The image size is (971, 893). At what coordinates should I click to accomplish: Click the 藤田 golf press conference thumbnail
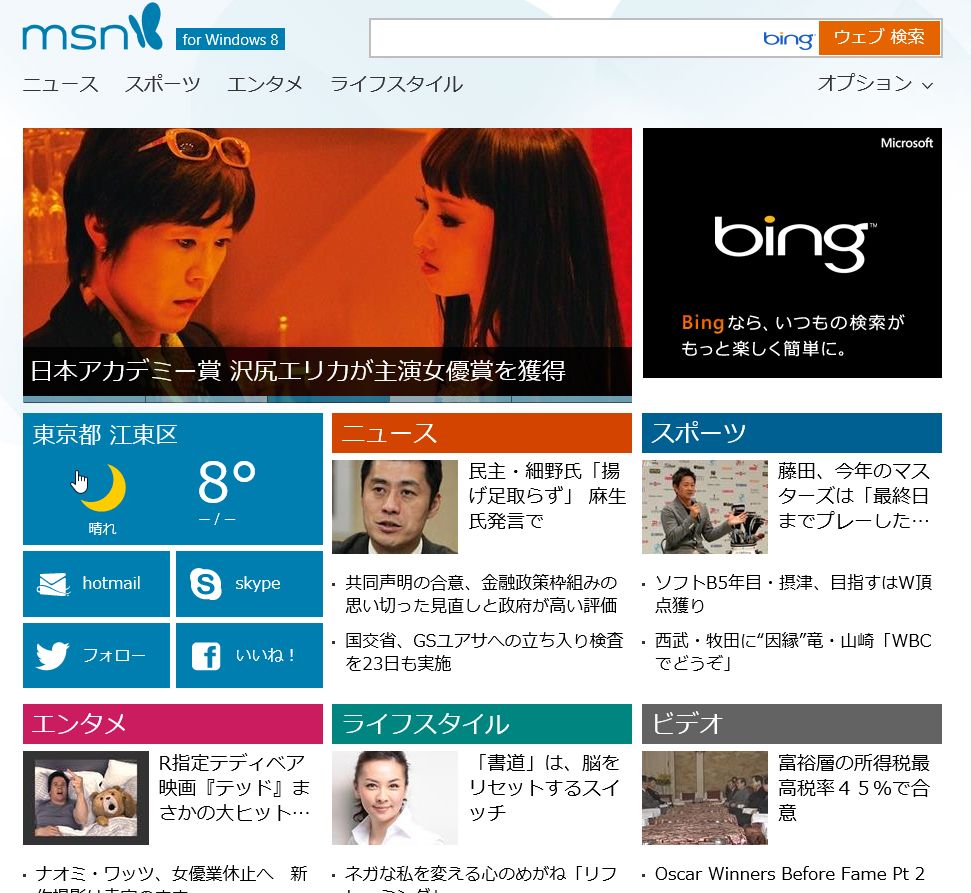pyautogui.click(x=705, y=507)
